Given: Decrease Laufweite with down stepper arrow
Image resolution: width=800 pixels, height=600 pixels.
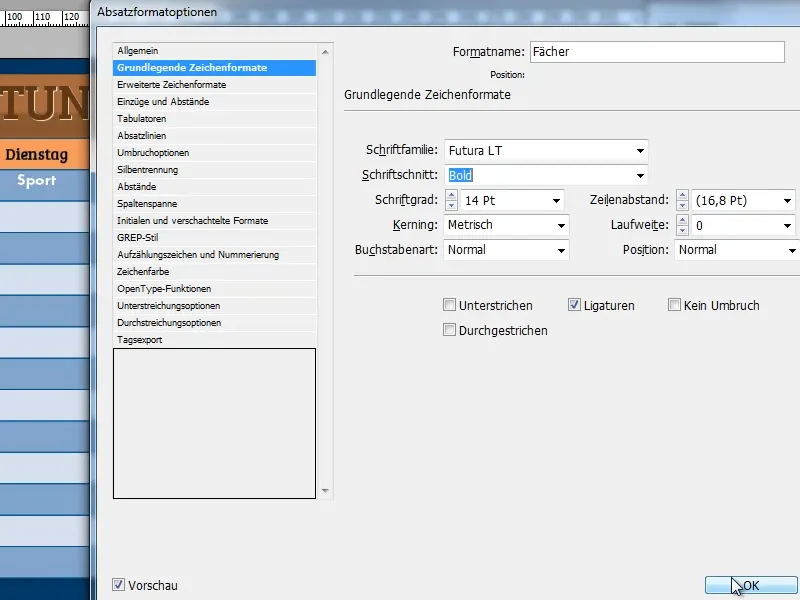Looking at the screenshot, I should (x=682, y=230).
